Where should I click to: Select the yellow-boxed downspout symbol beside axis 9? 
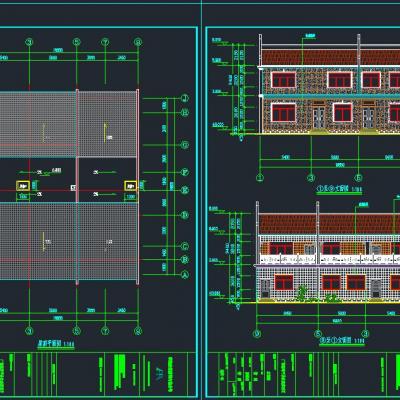click(x=130, y=186)
